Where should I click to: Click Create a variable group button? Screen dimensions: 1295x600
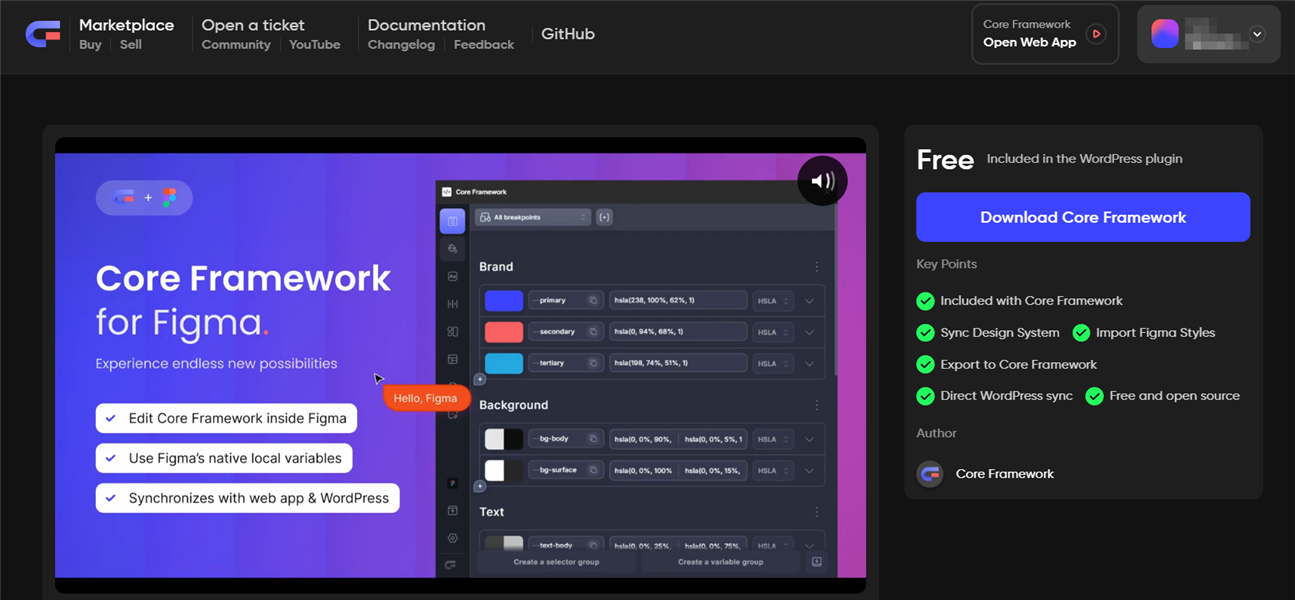coord(720,562)
